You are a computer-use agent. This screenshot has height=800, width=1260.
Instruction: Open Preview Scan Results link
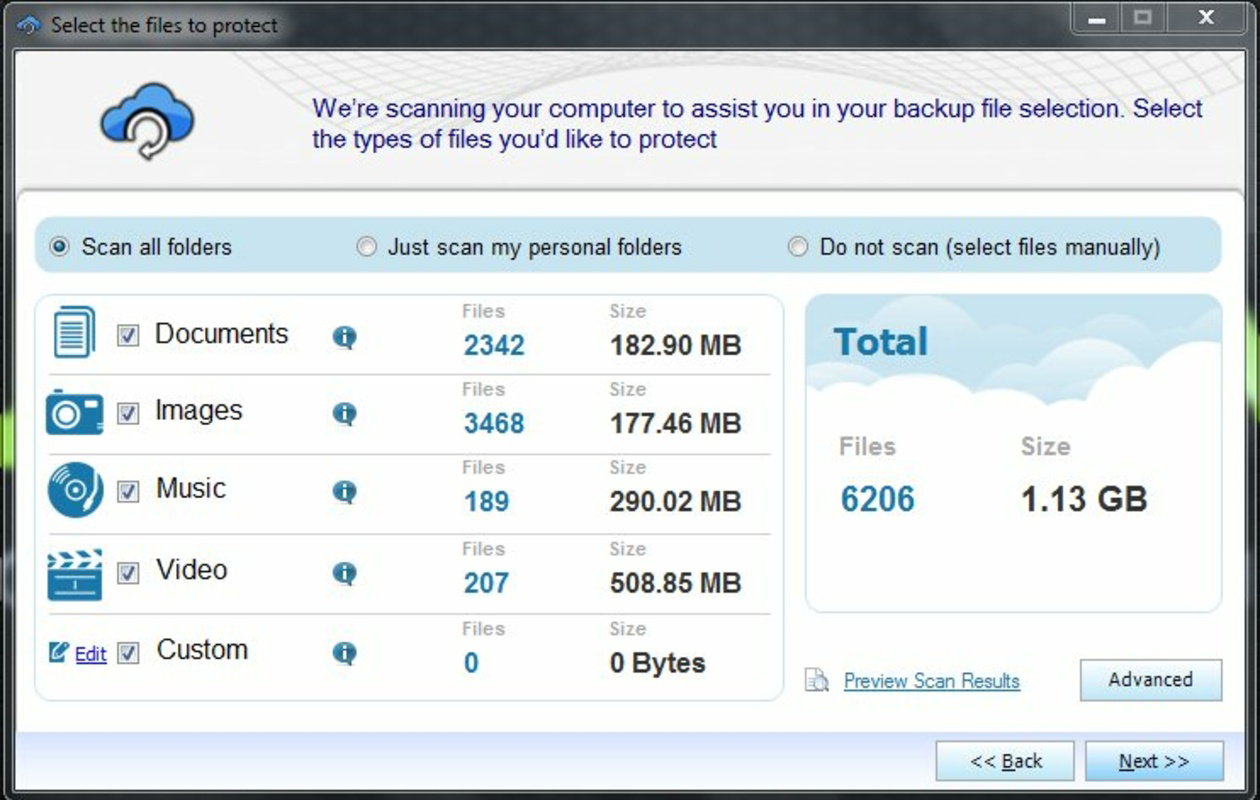click(x=932, y=681)
